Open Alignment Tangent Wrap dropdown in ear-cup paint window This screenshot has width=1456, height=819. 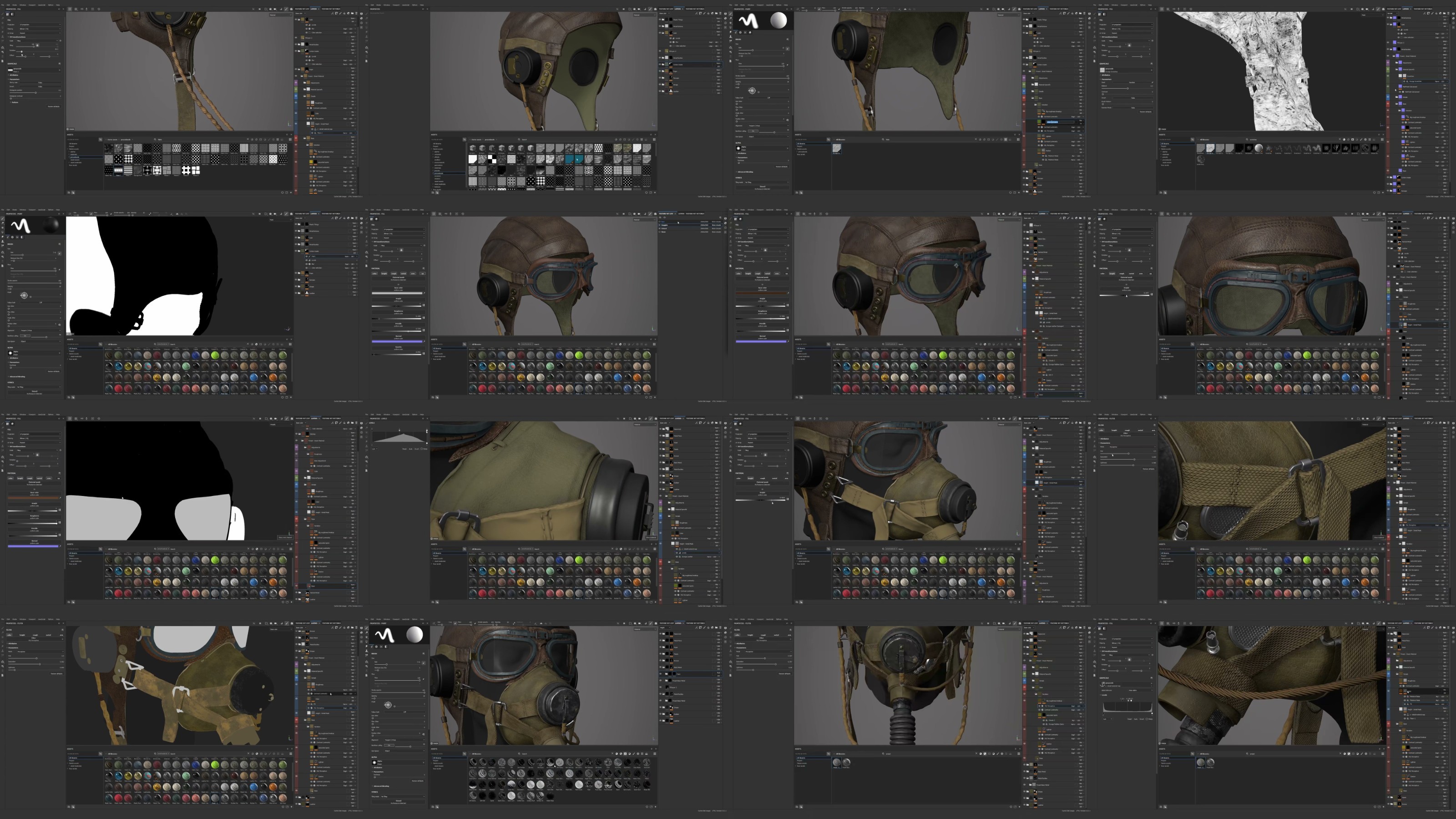[x=768, y=126]
